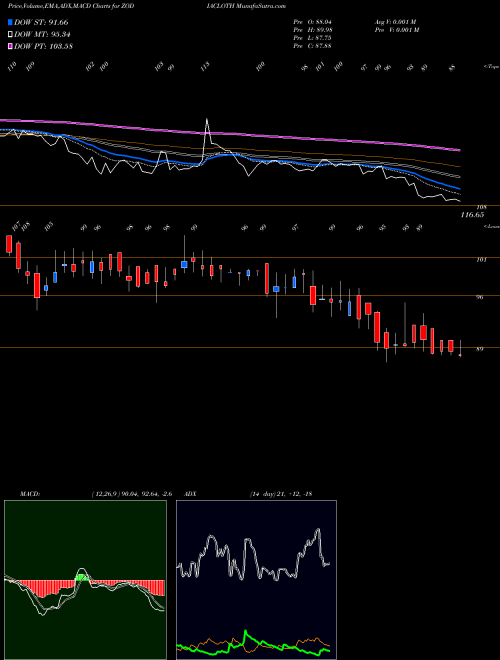
Task: Click the 'ADX' panel label
Action: pyautogui.click(x=191, y=494)
